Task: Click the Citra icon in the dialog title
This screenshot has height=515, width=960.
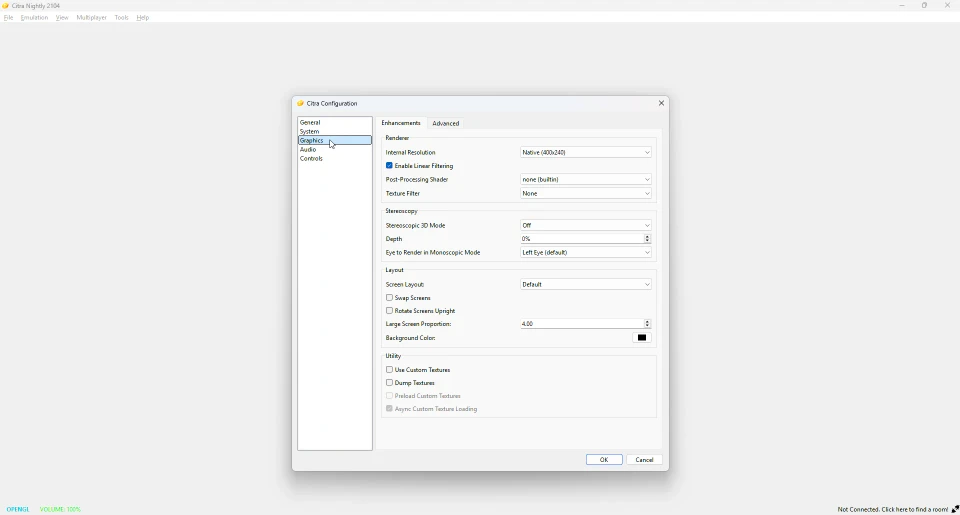Action: (301, 103)
